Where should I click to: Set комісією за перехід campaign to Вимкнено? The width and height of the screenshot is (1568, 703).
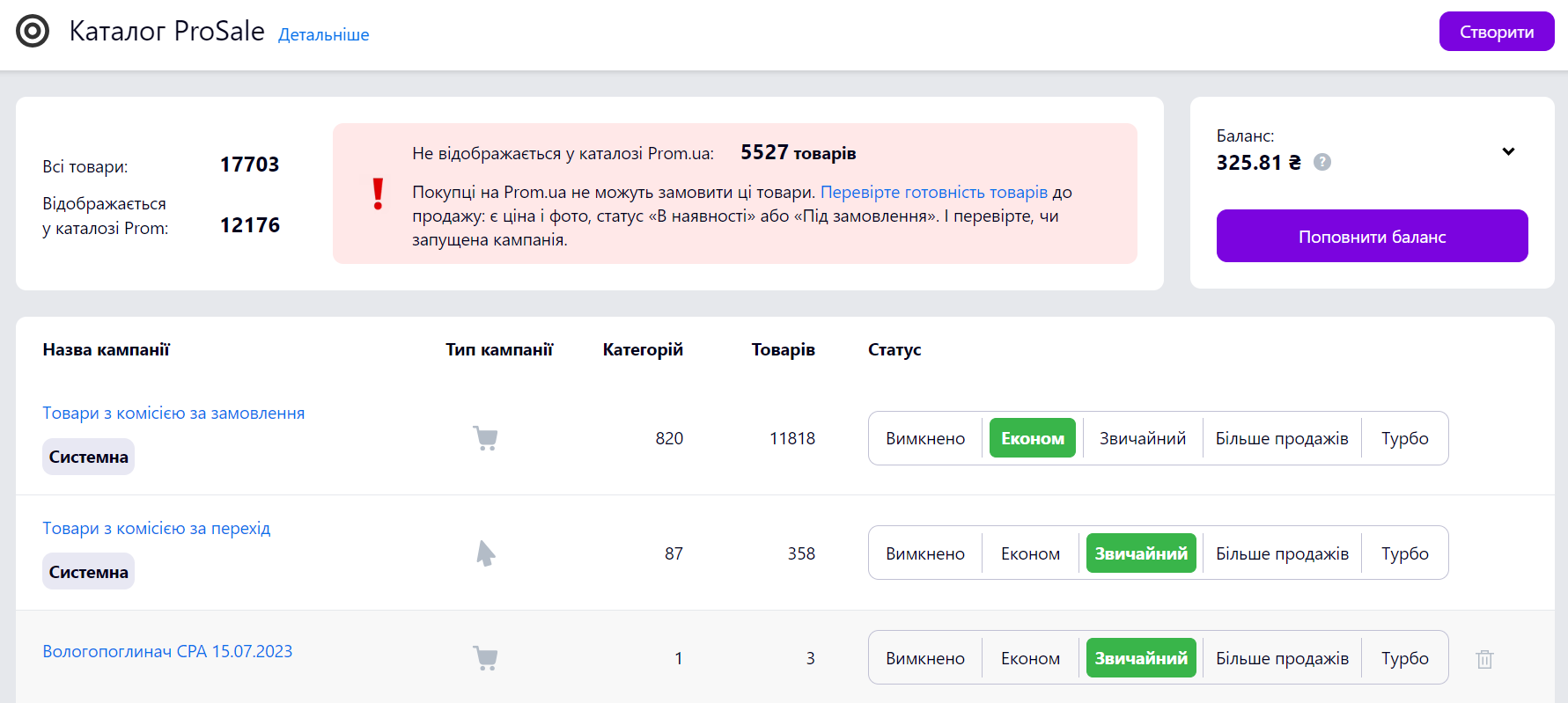(925, 553)
